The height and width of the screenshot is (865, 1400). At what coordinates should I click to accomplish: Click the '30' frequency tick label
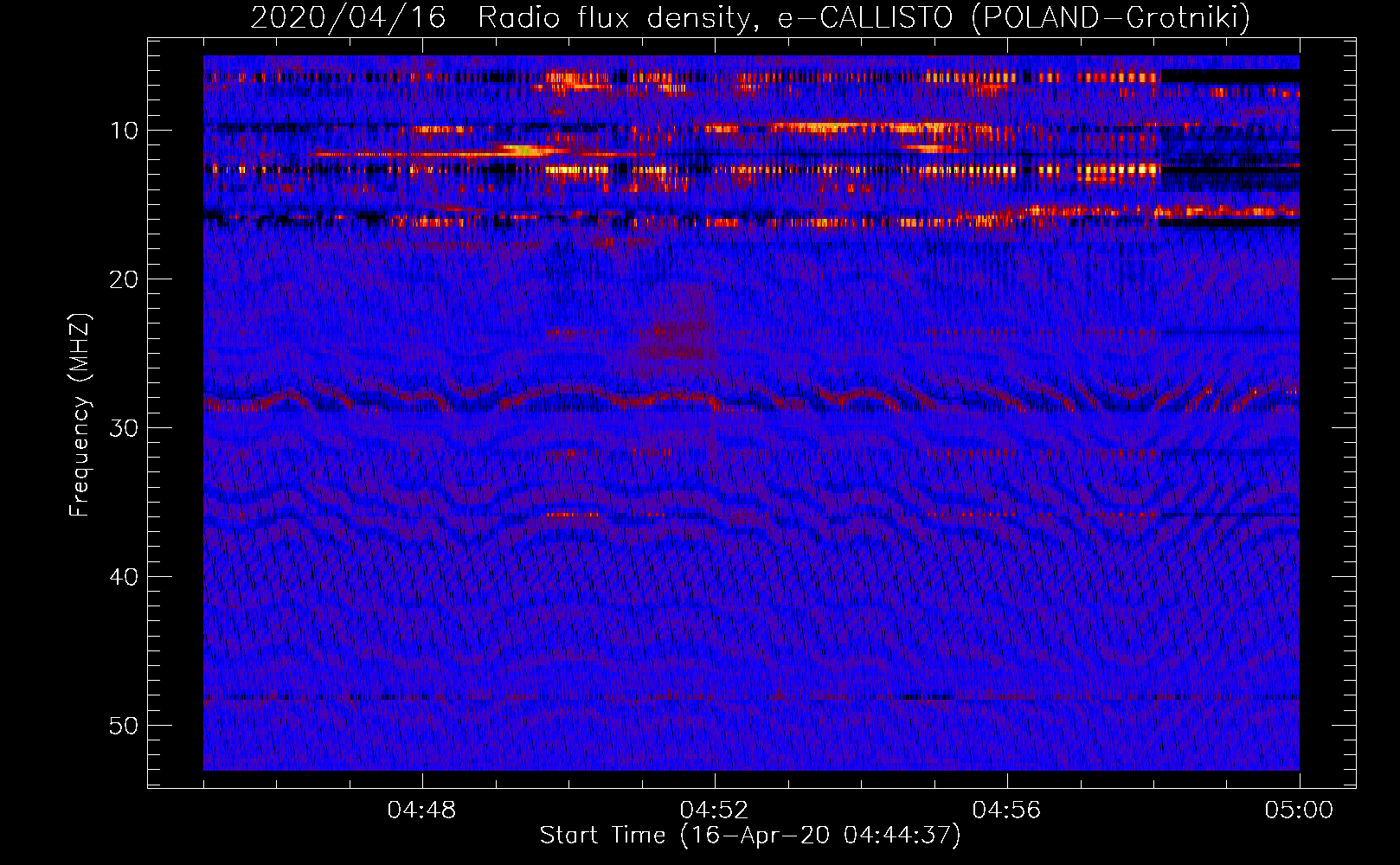coord(125,428)
